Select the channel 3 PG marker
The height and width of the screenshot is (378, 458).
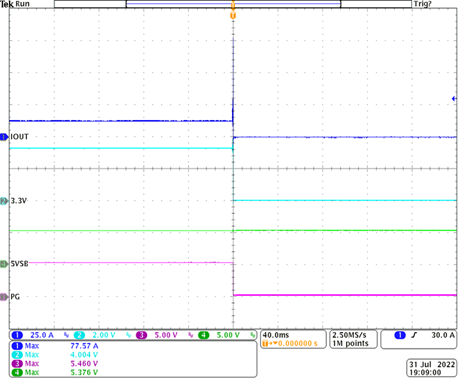[x=4, y=296]
